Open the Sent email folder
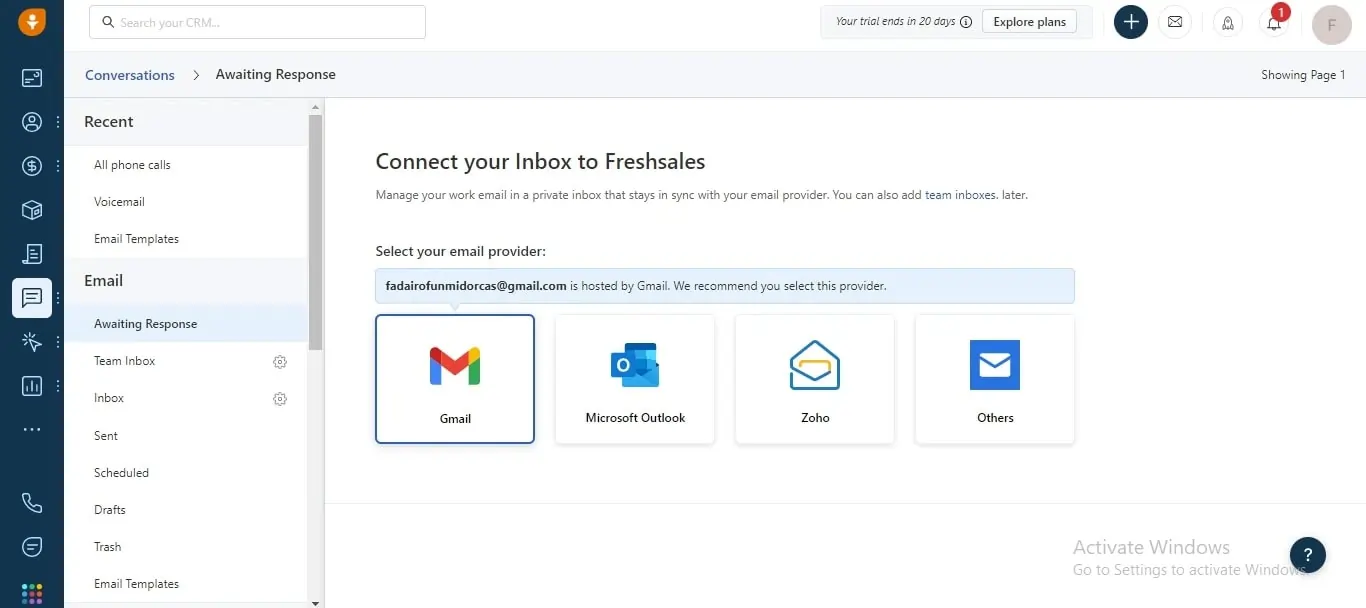This screenshot has width=1366, height=608. coord(106,436)
